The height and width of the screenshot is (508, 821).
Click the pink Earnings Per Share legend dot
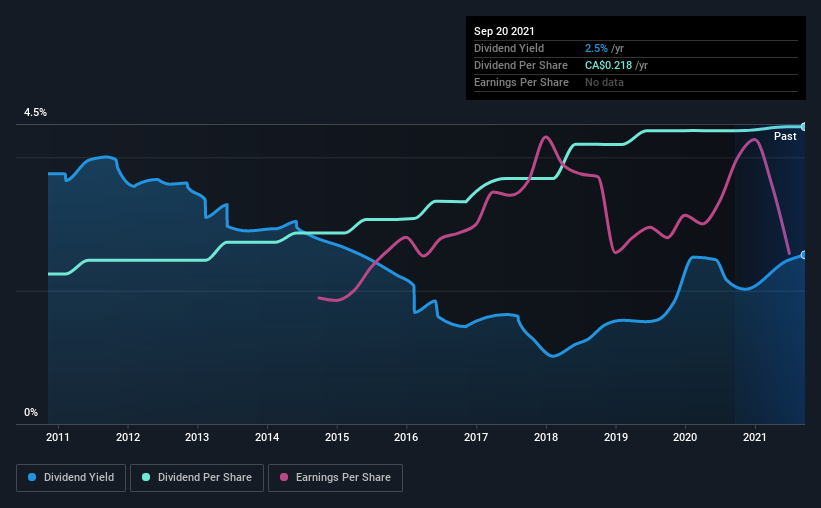(284, 477)
